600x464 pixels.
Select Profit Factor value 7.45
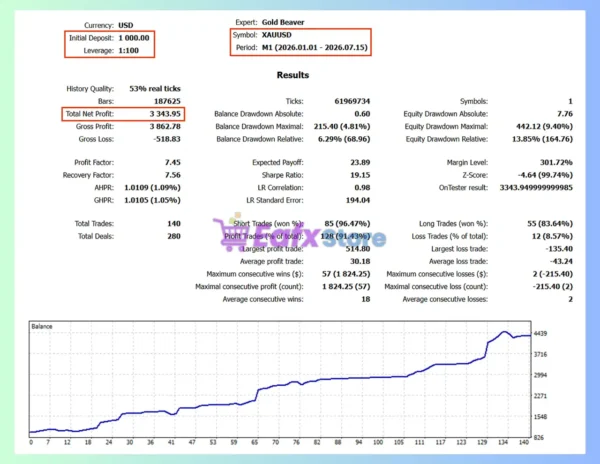pyautogui.click(x=173, y=163)
